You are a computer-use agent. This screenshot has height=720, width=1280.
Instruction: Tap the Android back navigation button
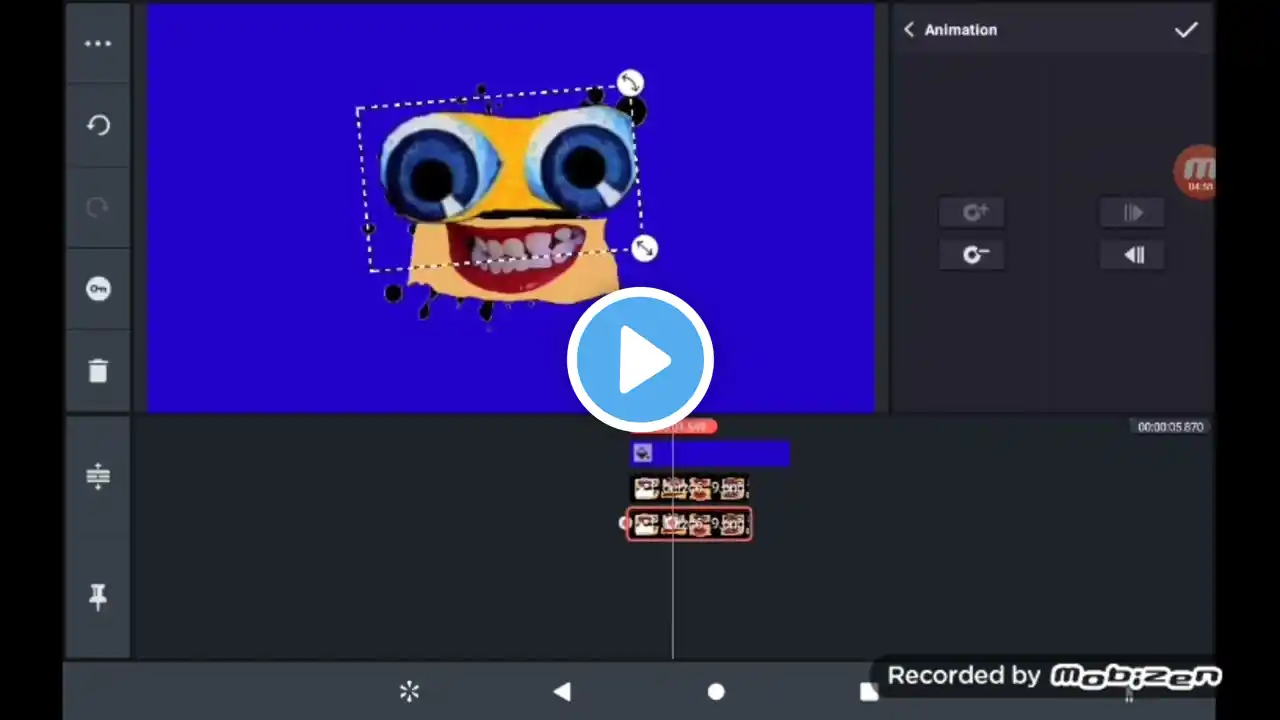[562, 691]
